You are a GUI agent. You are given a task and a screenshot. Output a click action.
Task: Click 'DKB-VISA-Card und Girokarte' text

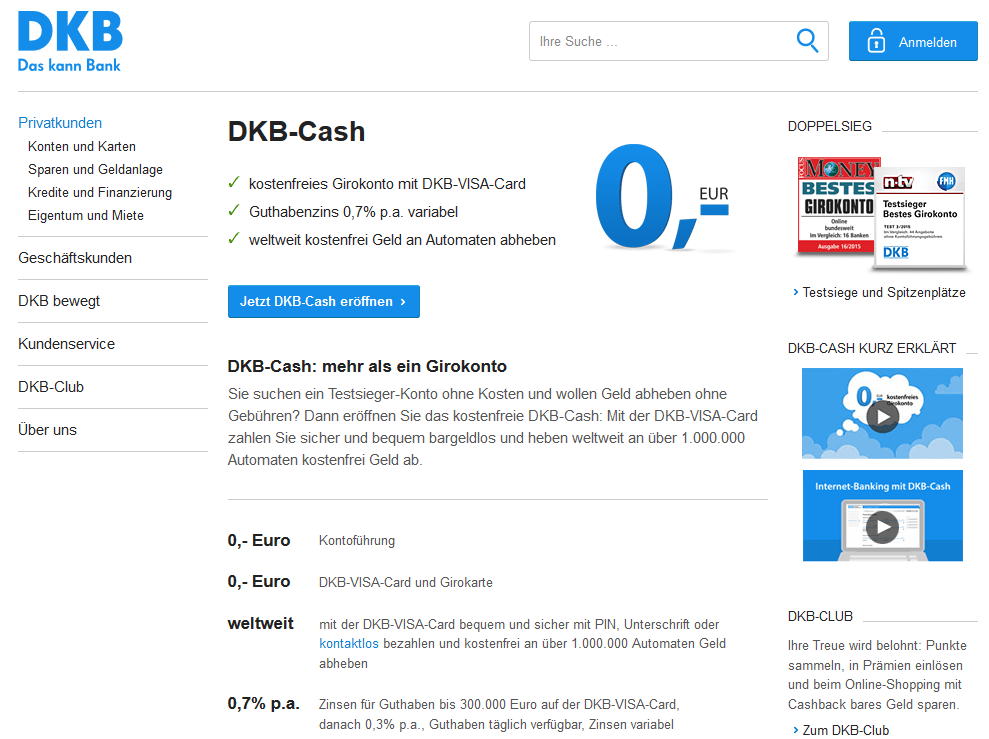point(406,582)
